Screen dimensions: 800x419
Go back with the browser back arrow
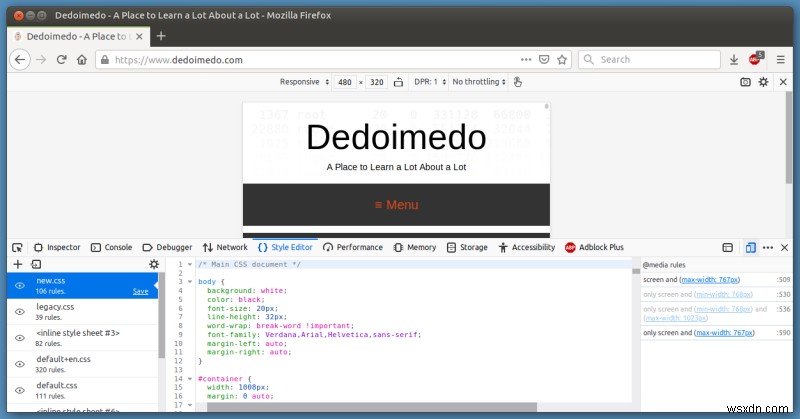point(20,60)
